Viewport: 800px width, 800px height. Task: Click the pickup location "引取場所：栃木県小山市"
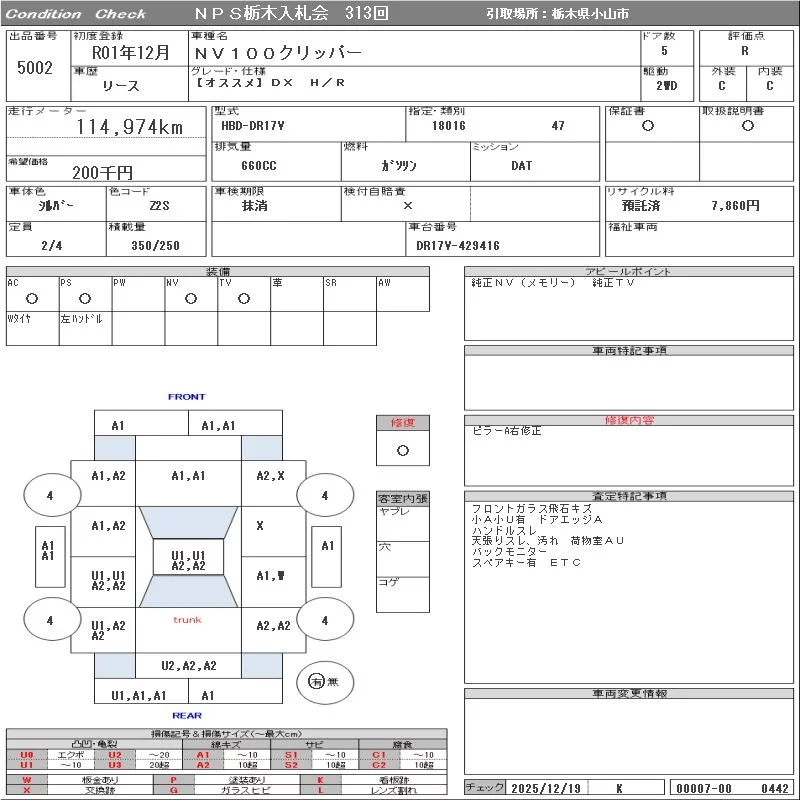(557, 14)
